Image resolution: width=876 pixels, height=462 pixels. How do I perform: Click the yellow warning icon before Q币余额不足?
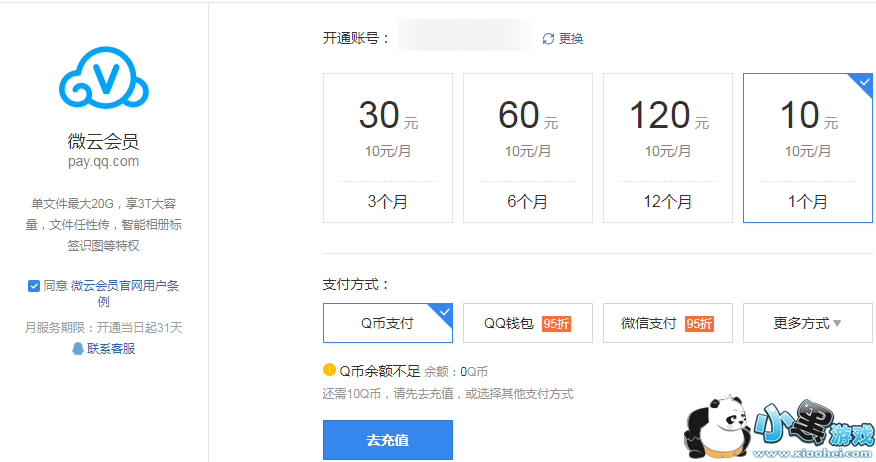(x=329, y=369)
